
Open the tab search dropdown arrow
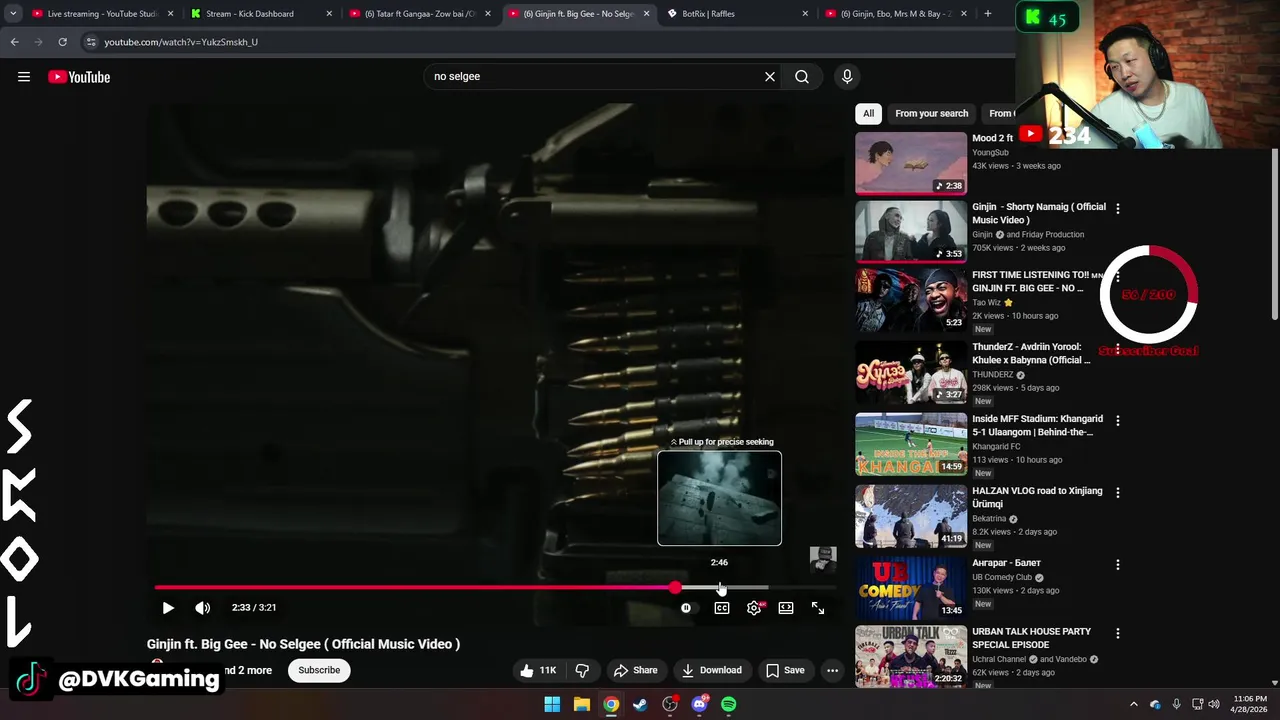[13, 14]
